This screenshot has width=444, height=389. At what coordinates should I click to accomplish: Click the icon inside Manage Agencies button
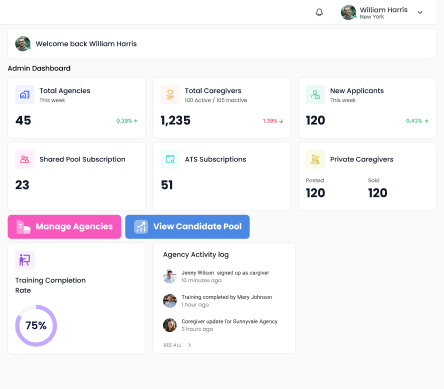click(x=23, y=227)
